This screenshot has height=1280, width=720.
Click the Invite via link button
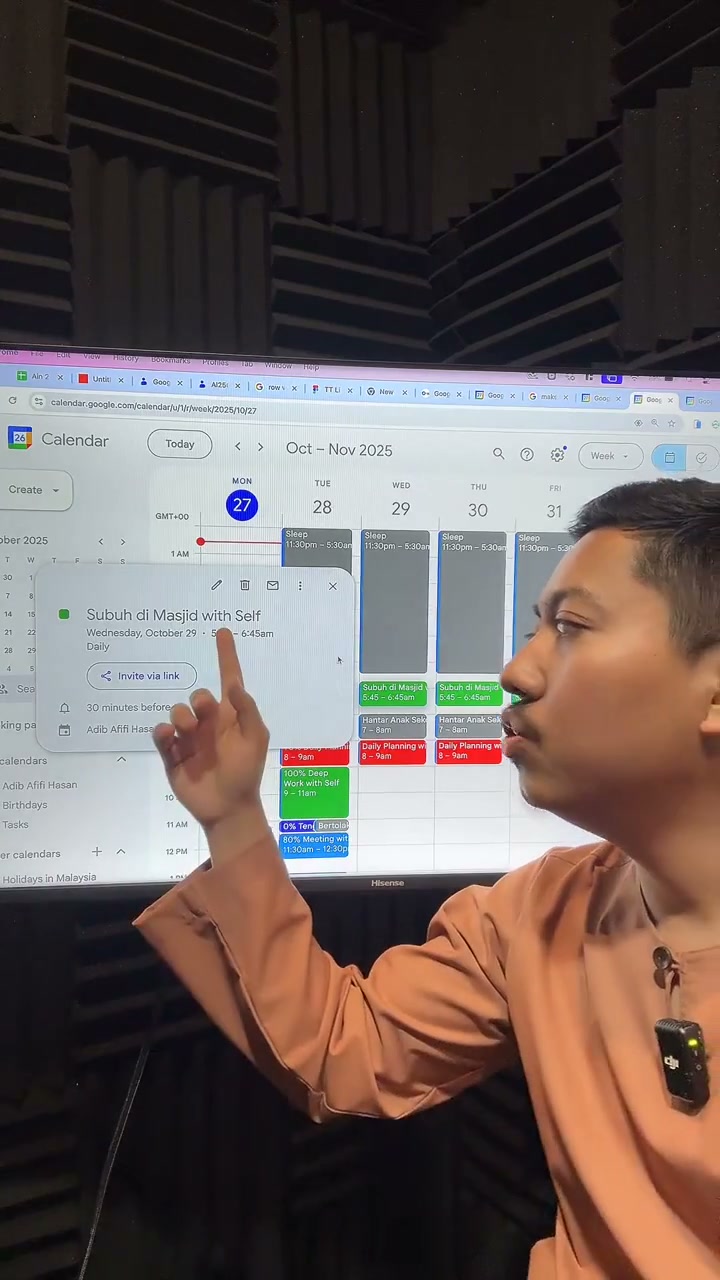[141, 676]
